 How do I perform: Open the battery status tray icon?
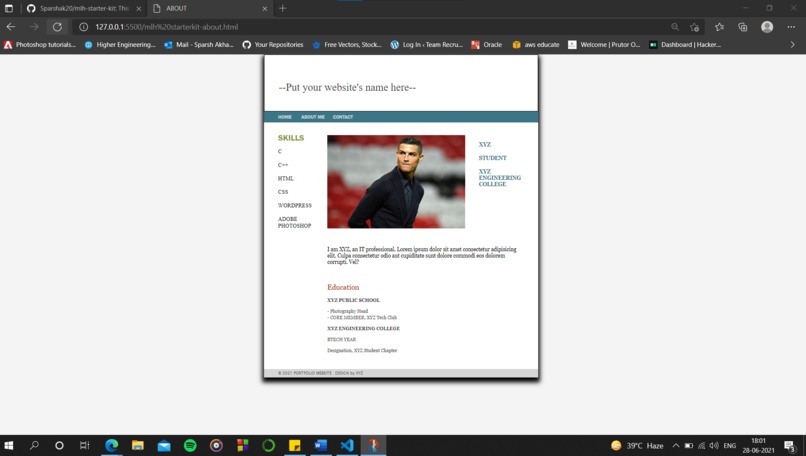[x=689, y=446]
